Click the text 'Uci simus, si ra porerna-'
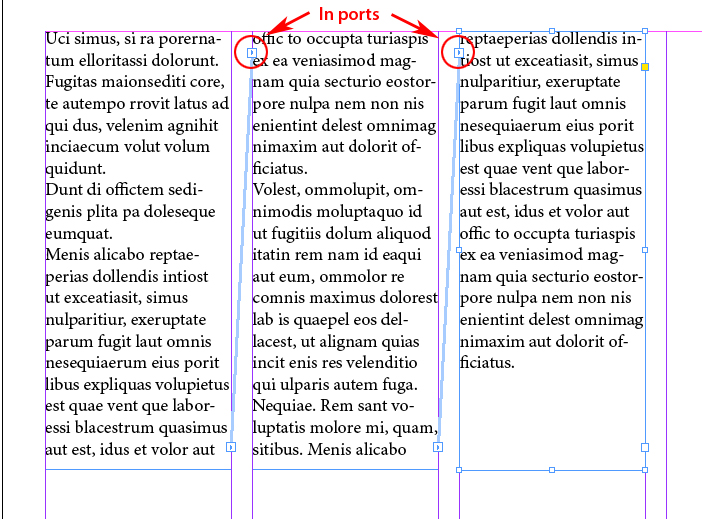The image size is (702, 519). click(133, 39)
